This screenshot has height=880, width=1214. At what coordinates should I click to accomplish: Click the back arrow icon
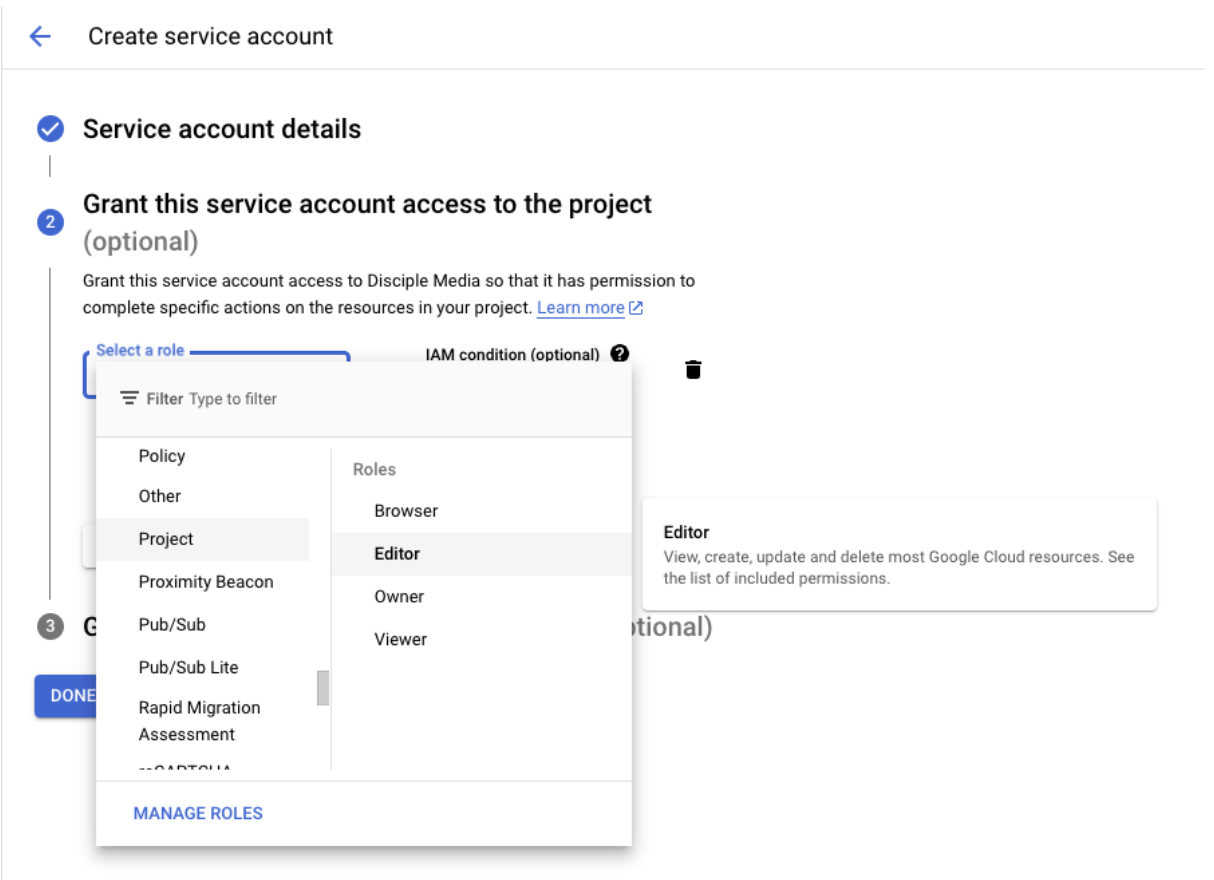click(x=40, y=37)
